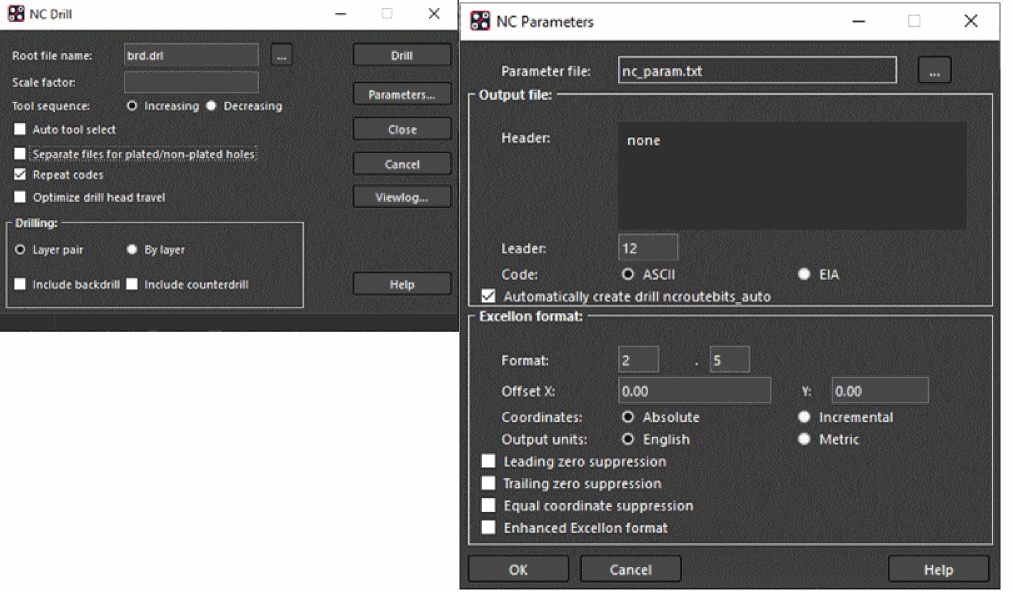The width and height of the screenshot is (1013, 592).
Task: Click the NC Drill window app icon
Action: tap(16, 14)
